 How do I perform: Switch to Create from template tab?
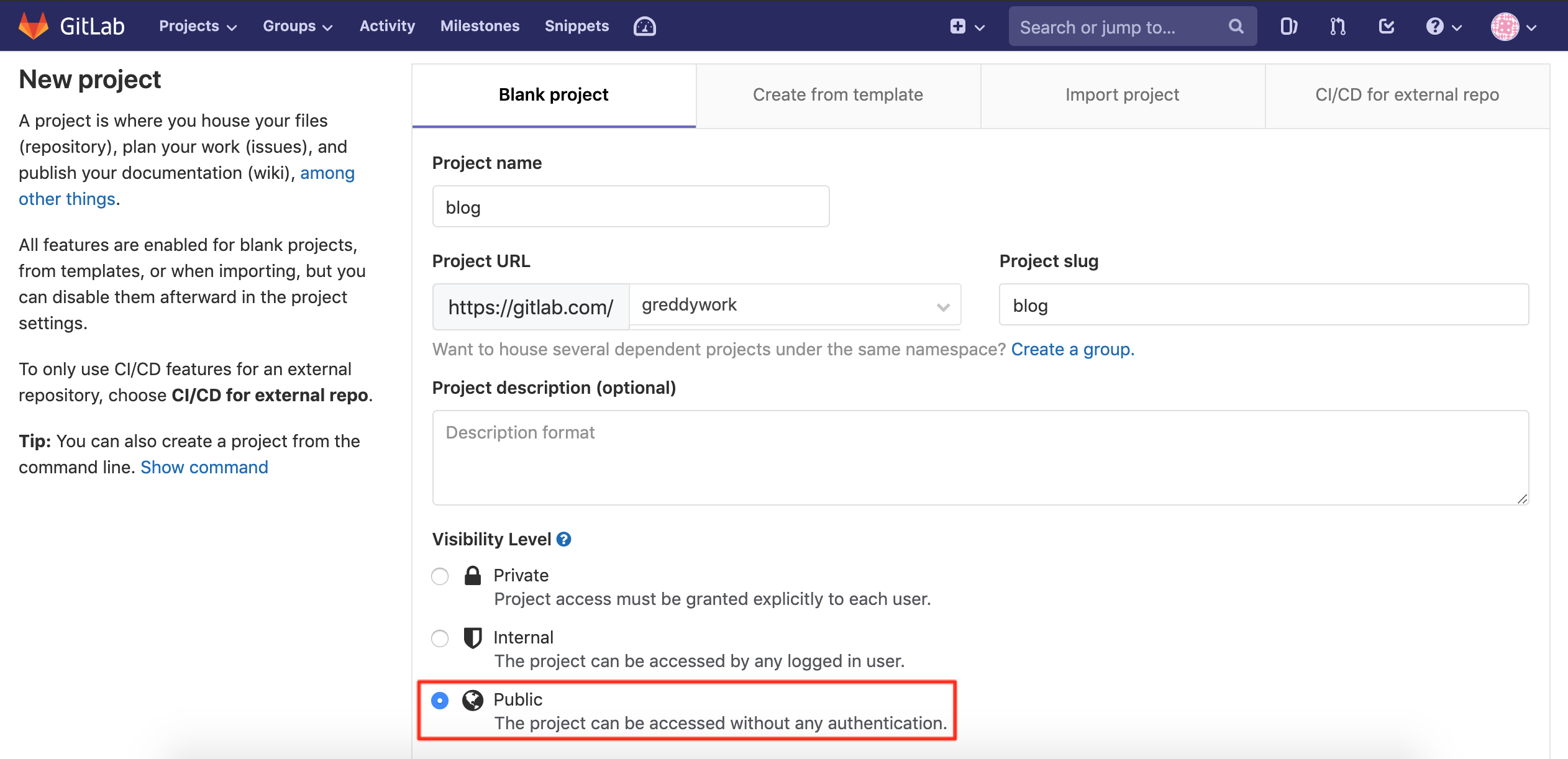point(837,95)
